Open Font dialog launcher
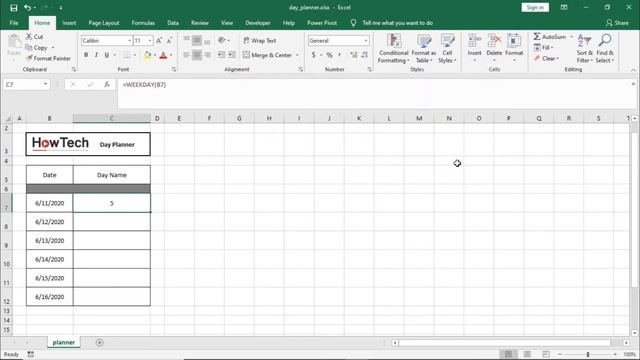The width and height of the screenshot is (640, 360). pos(174,69)
